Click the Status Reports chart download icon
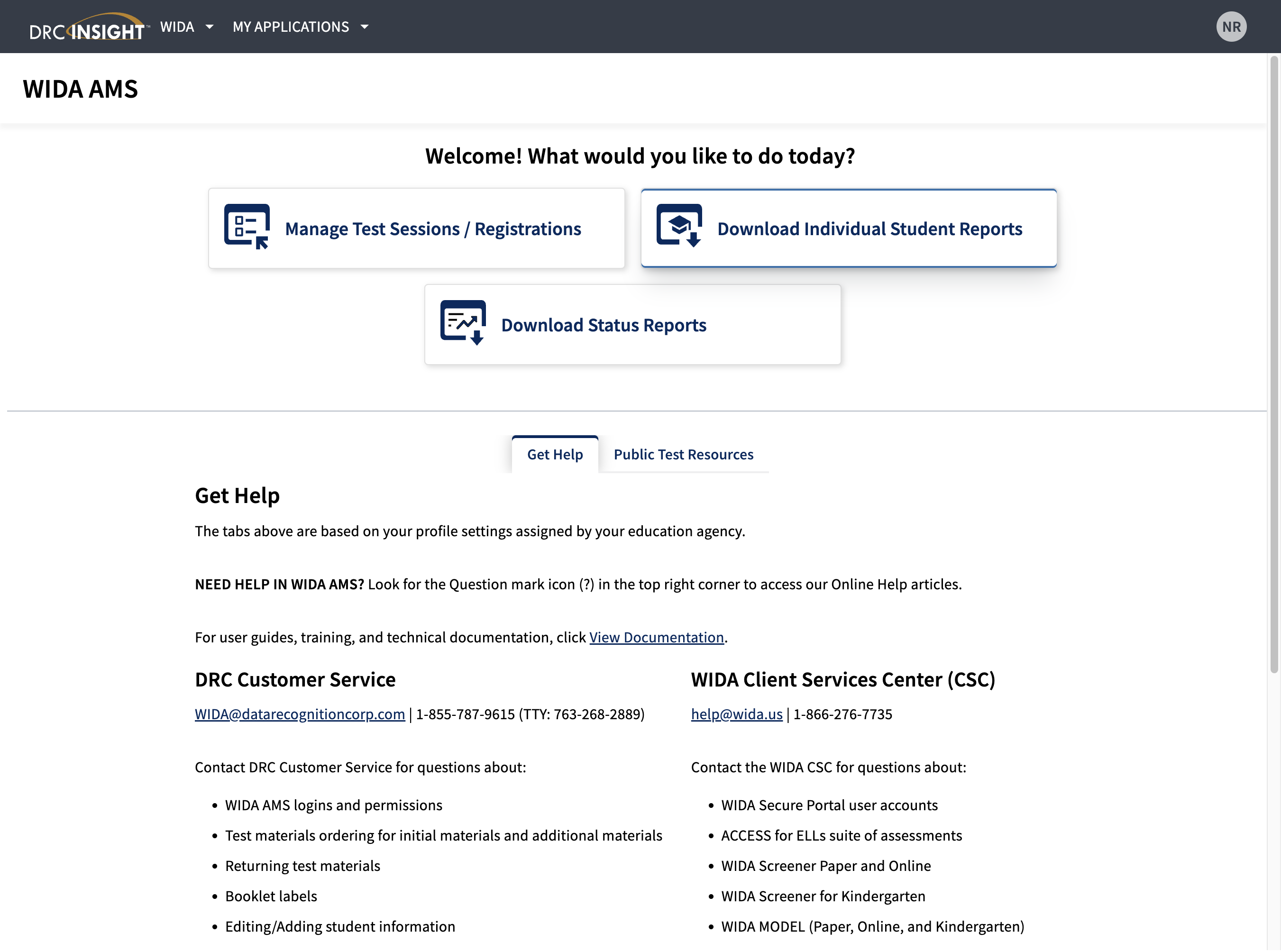Screen dimensions: 1281x952 point(463,323)
